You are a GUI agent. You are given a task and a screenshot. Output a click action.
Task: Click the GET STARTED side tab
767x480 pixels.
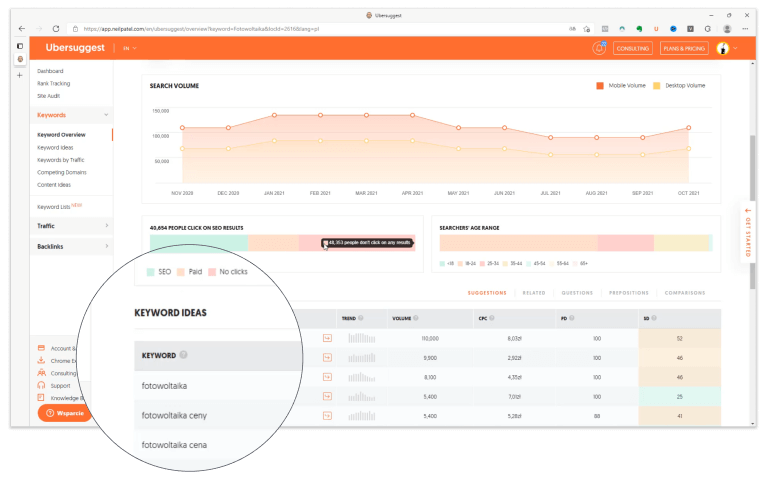(748, 233)
